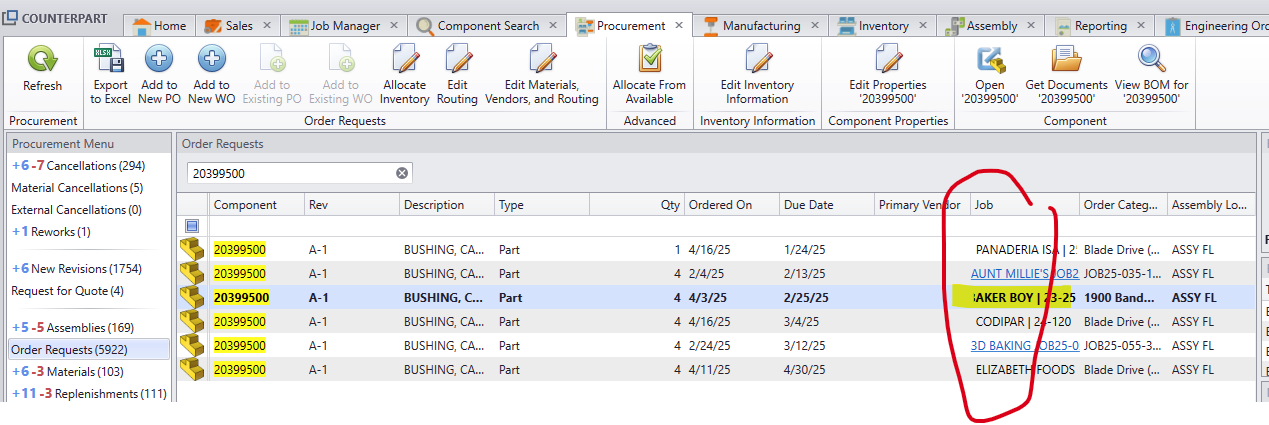Click Edit Inventory Information icon
This screenshot has width=1269, height=425.
[x=757, y=60]
